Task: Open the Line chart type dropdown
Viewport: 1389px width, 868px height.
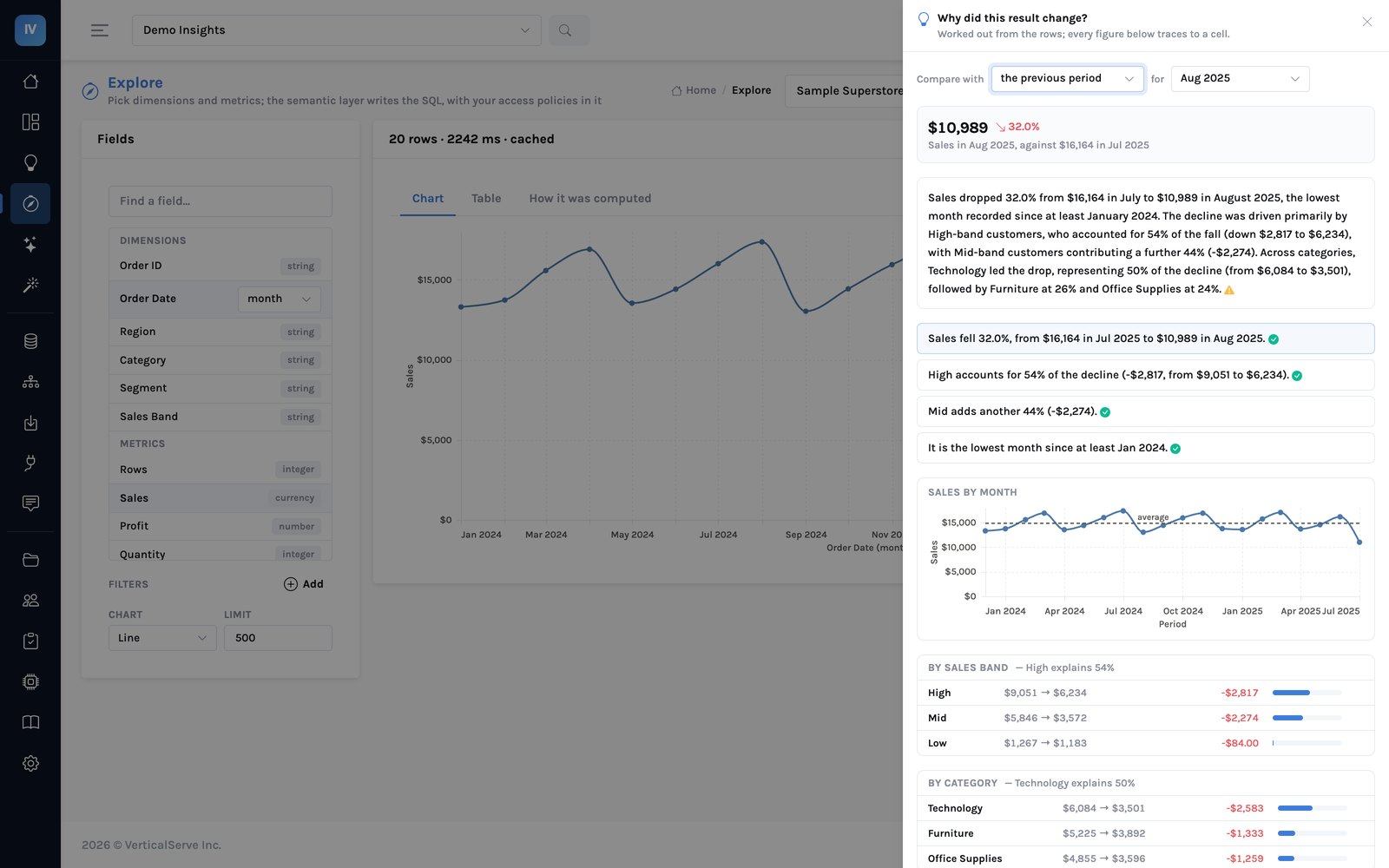Action: click(162, 638)
